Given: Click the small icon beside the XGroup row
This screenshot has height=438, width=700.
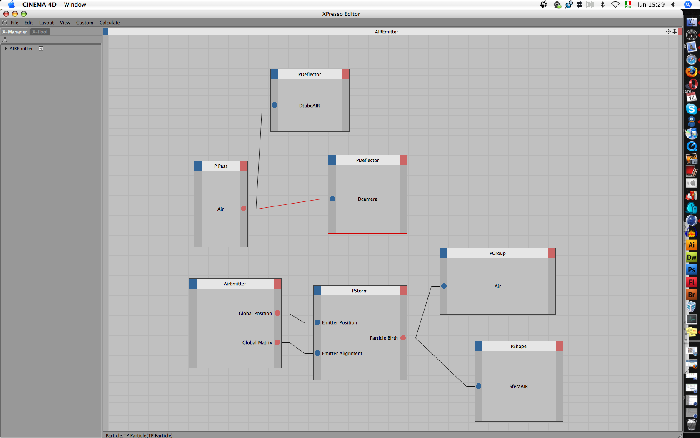Looking at the screenshot, I should 41,48.
